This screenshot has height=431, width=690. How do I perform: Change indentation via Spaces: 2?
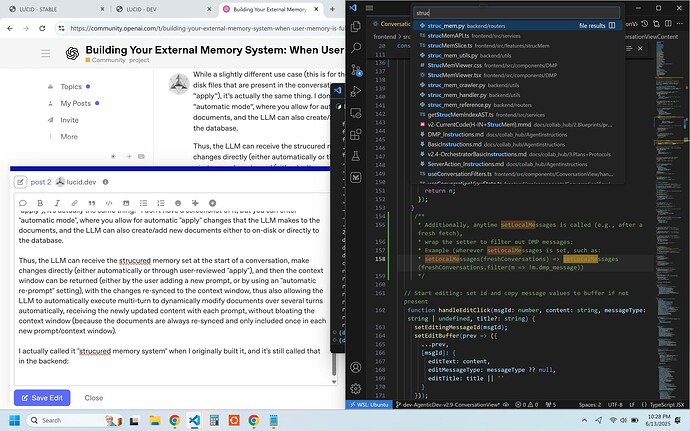tap(590, 405)
